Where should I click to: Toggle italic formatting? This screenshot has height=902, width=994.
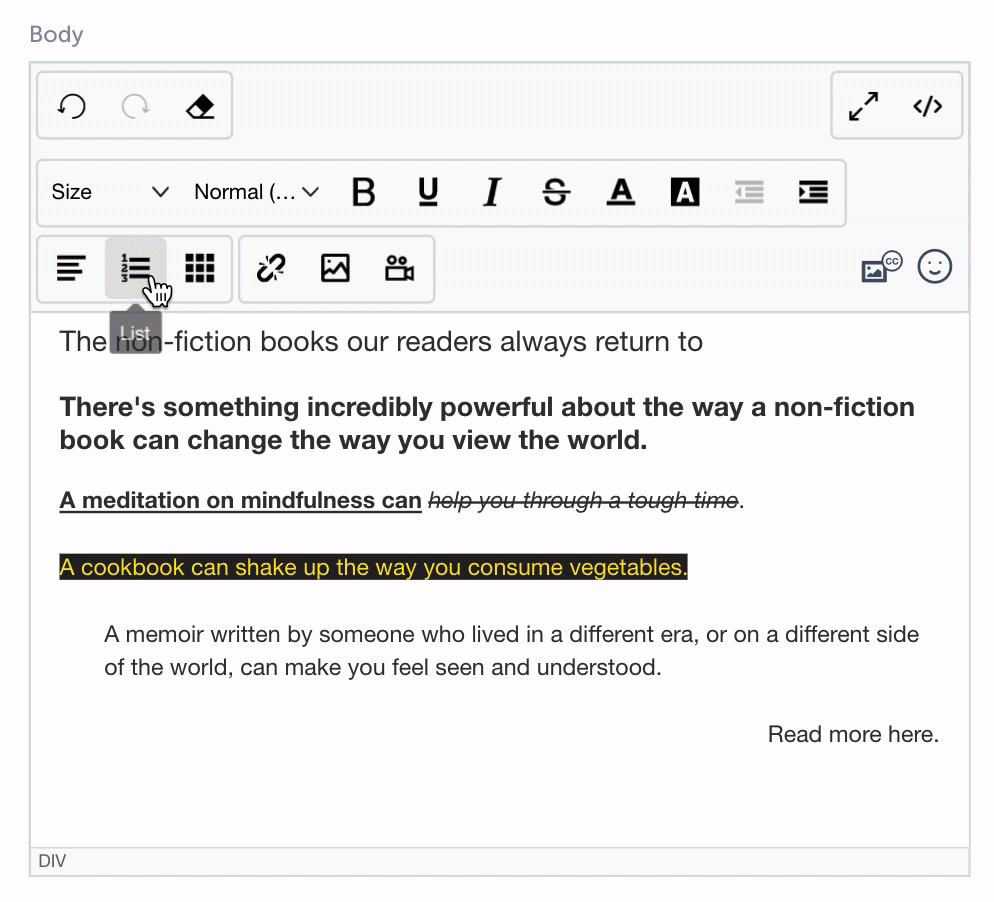pos(493,192)
